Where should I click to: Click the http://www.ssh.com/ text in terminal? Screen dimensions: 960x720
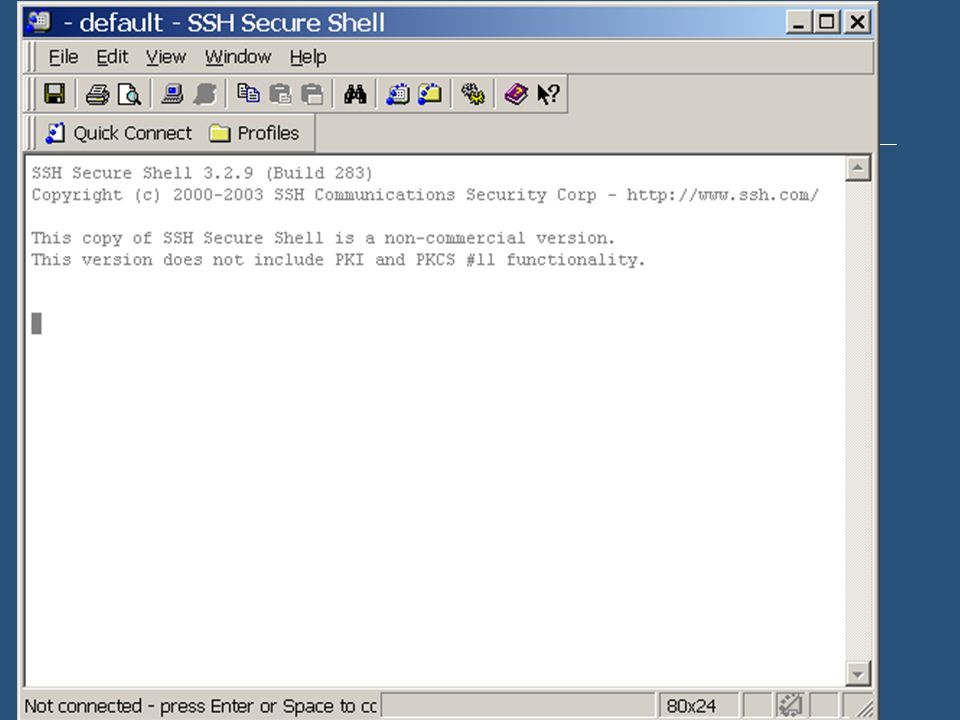[x=722, y=195]
